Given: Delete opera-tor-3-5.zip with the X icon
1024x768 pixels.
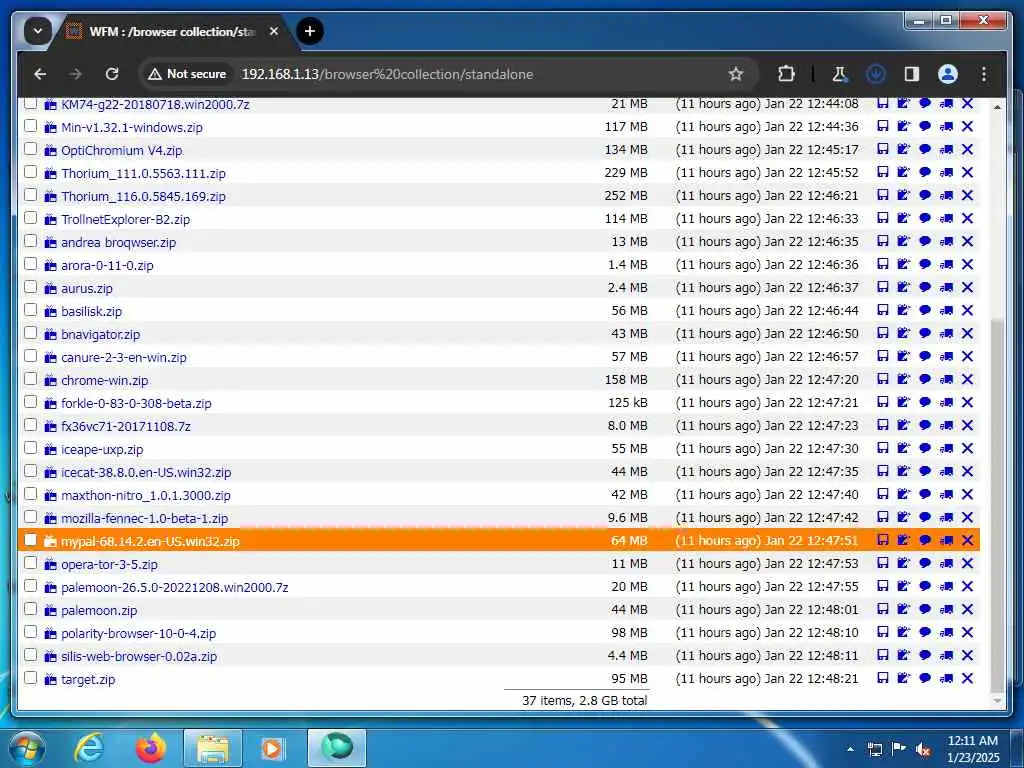Looking at the screenshot, I should pos(968,563).
